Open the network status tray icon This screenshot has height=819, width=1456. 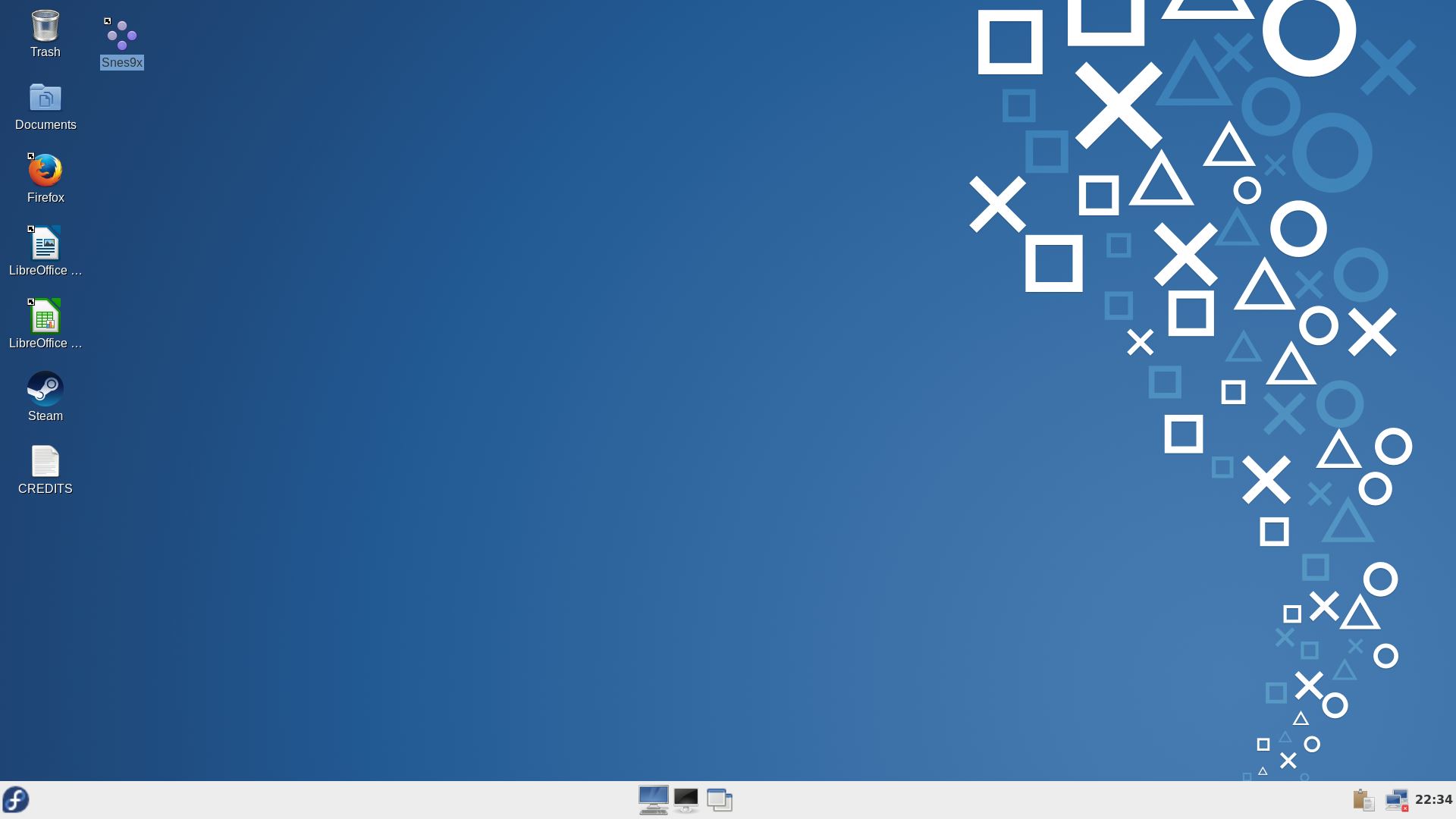[1399, 800]
